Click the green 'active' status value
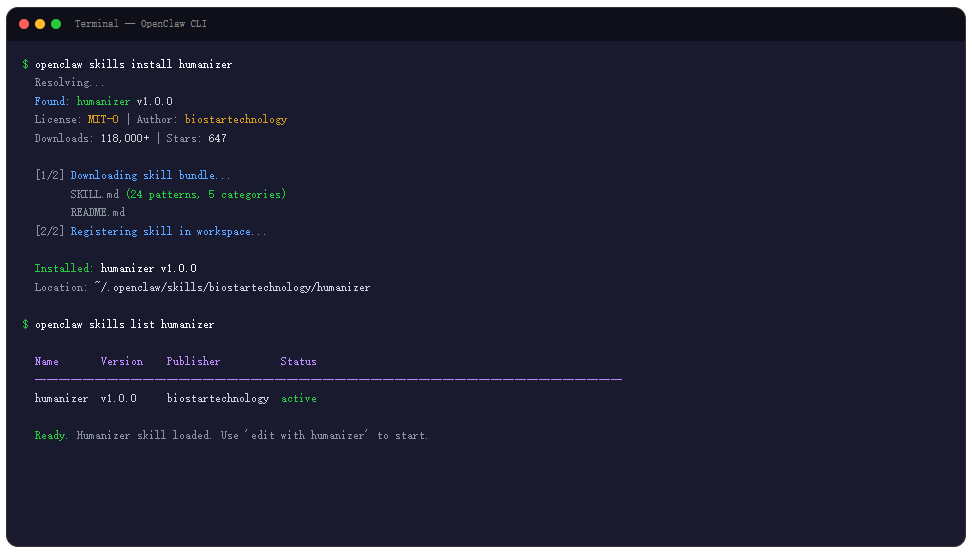Image resolution: width=972 pixels, height=552 pixels. click(299, 398)
